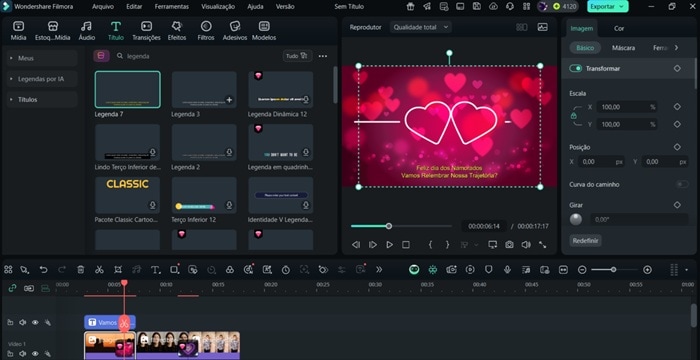The width and height of the screenshot is (700, 360).
Task: Toggle the green link icon beside the ruler
Action: [12, 288]
